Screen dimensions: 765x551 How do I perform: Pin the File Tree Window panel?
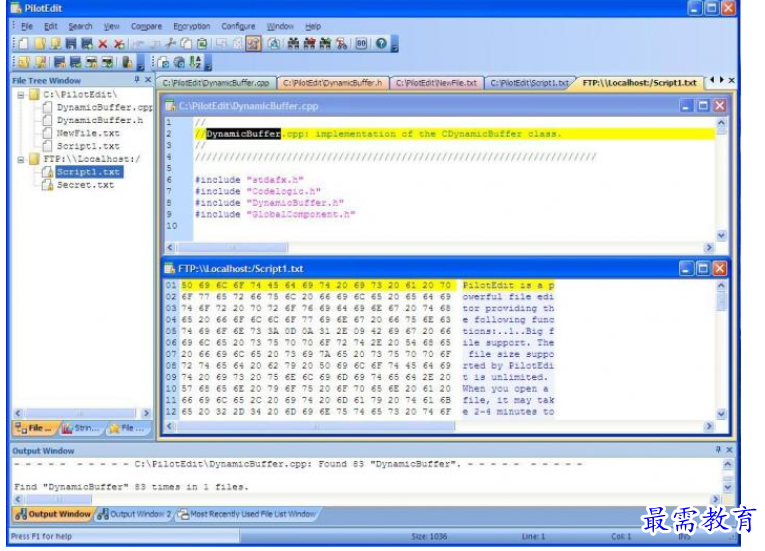[x=137, y=80]
